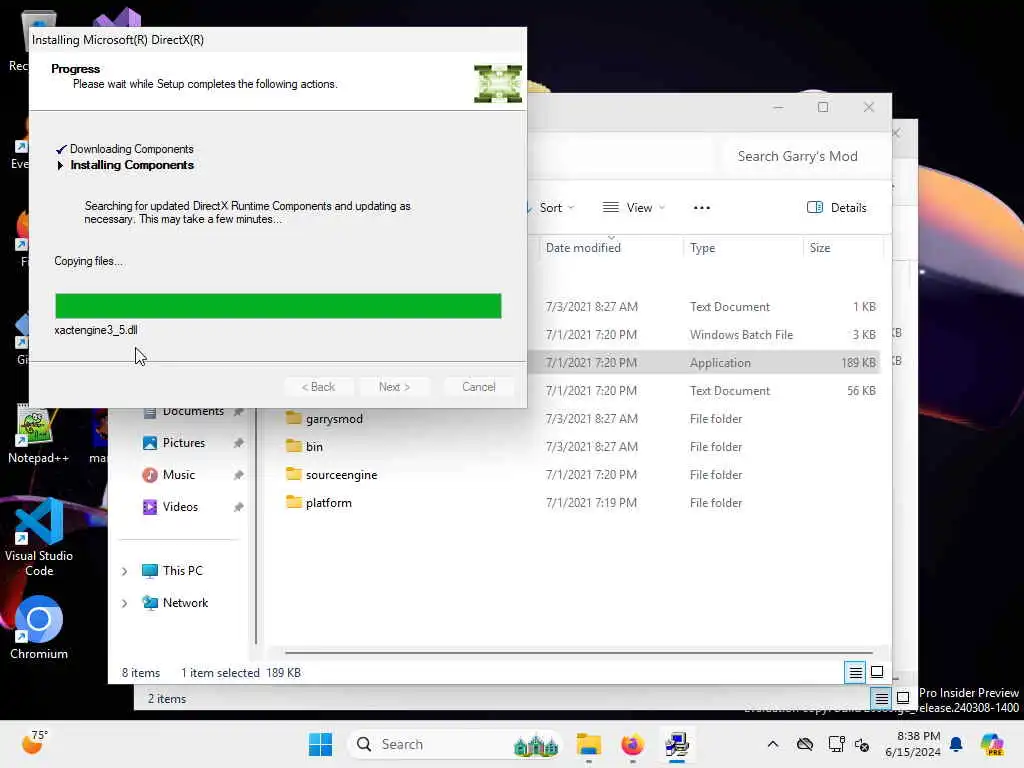1024x768 pixels.
Task: Switch to DirectX installer taskbar icon
Action: (x=677, y=744)
